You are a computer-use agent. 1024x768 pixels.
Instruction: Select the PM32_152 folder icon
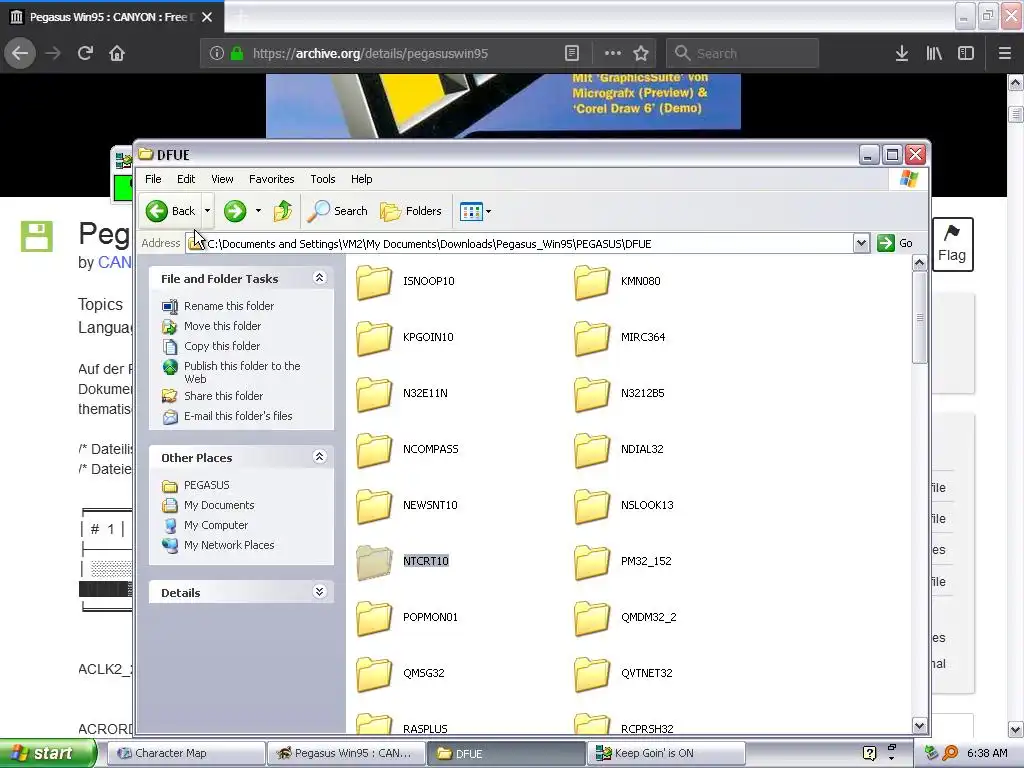592,562
